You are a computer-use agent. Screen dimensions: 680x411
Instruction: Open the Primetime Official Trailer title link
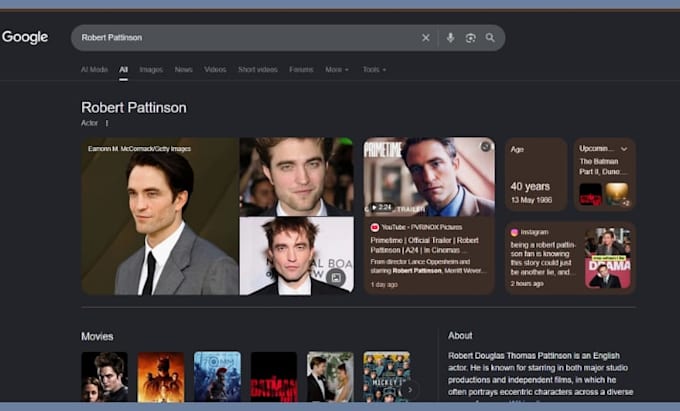click(x=425, y=245)
